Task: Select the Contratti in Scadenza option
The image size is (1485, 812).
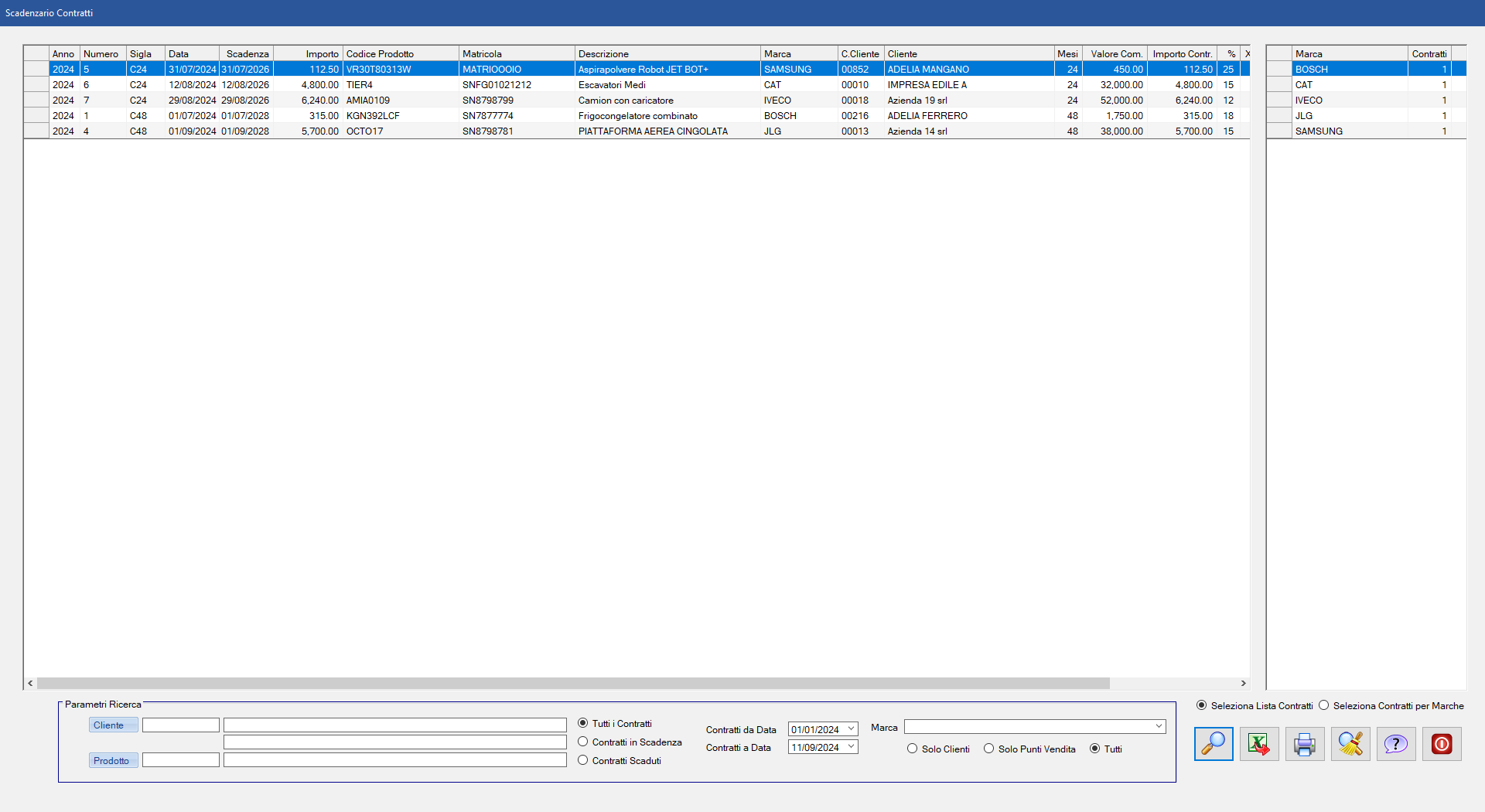Action: point(583,742)
